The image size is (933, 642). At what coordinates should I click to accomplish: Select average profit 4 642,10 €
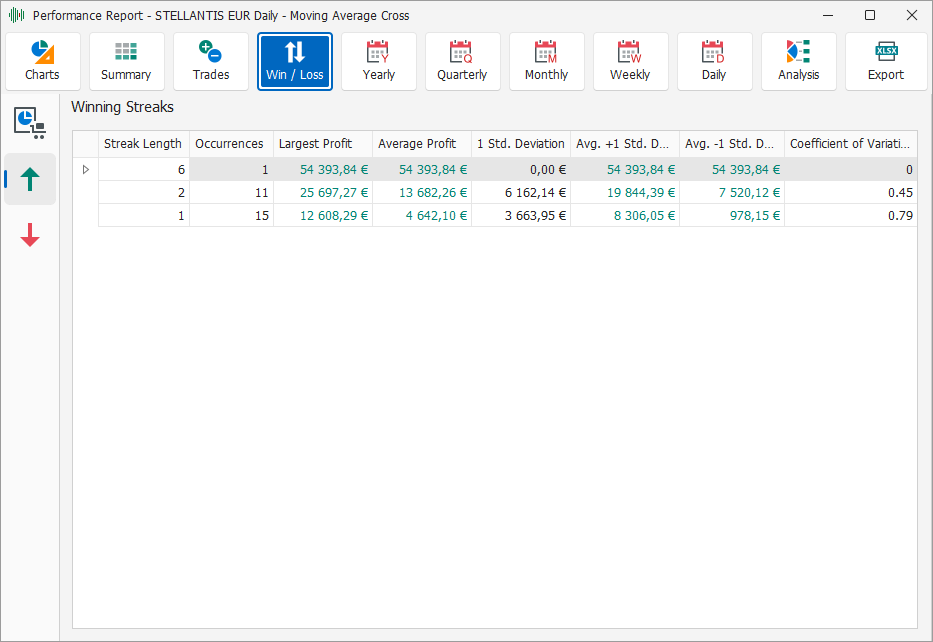pos(421,215)
